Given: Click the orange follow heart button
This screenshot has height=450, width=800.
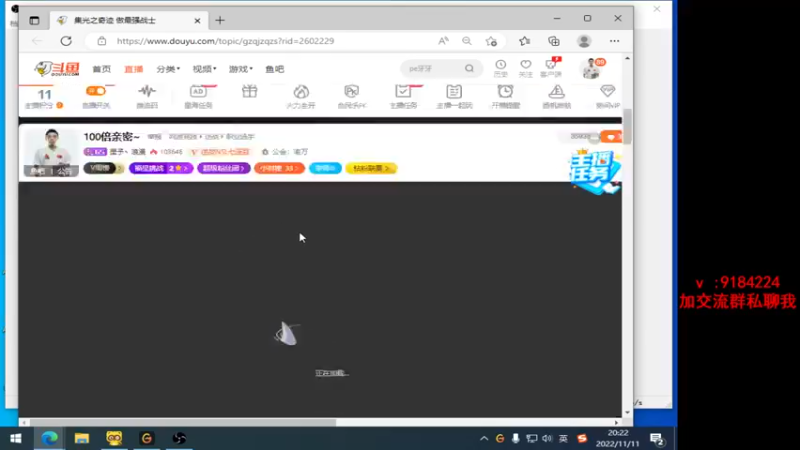Looking at the screenshot, I should [x=611, y=137].
